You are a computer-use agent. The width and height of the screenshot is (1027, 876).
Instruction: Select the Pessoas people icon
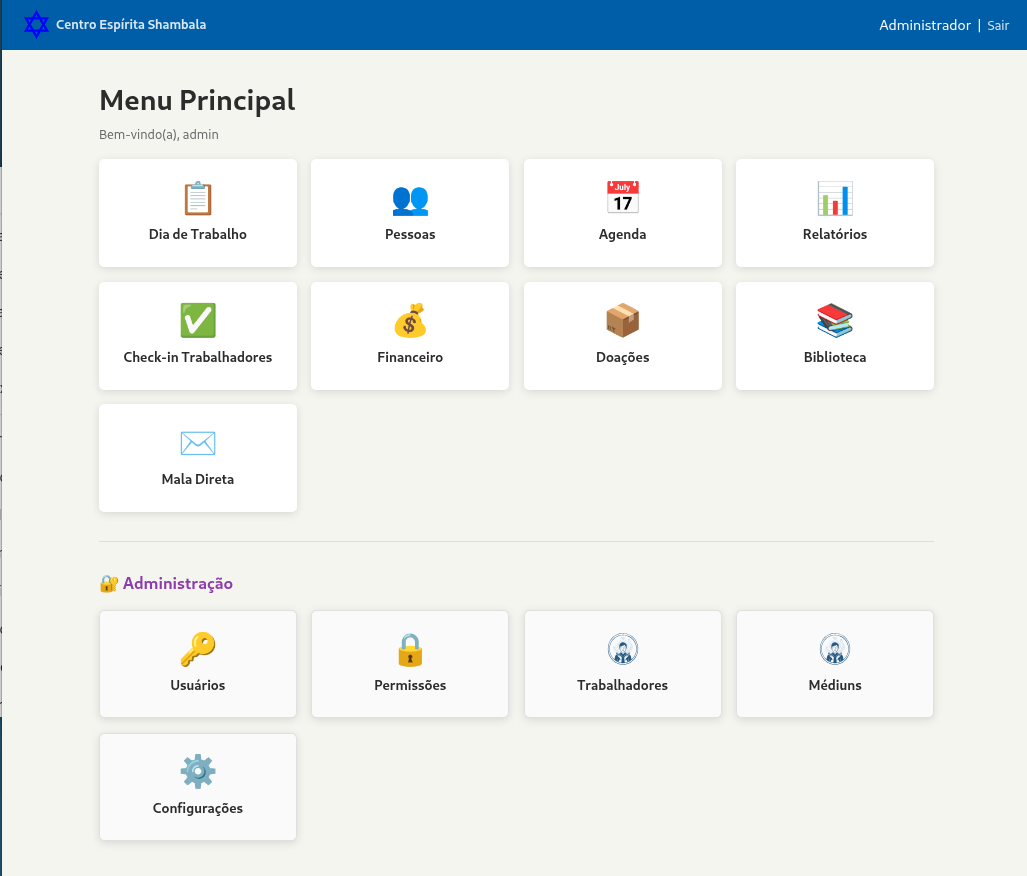pos(409,198)
